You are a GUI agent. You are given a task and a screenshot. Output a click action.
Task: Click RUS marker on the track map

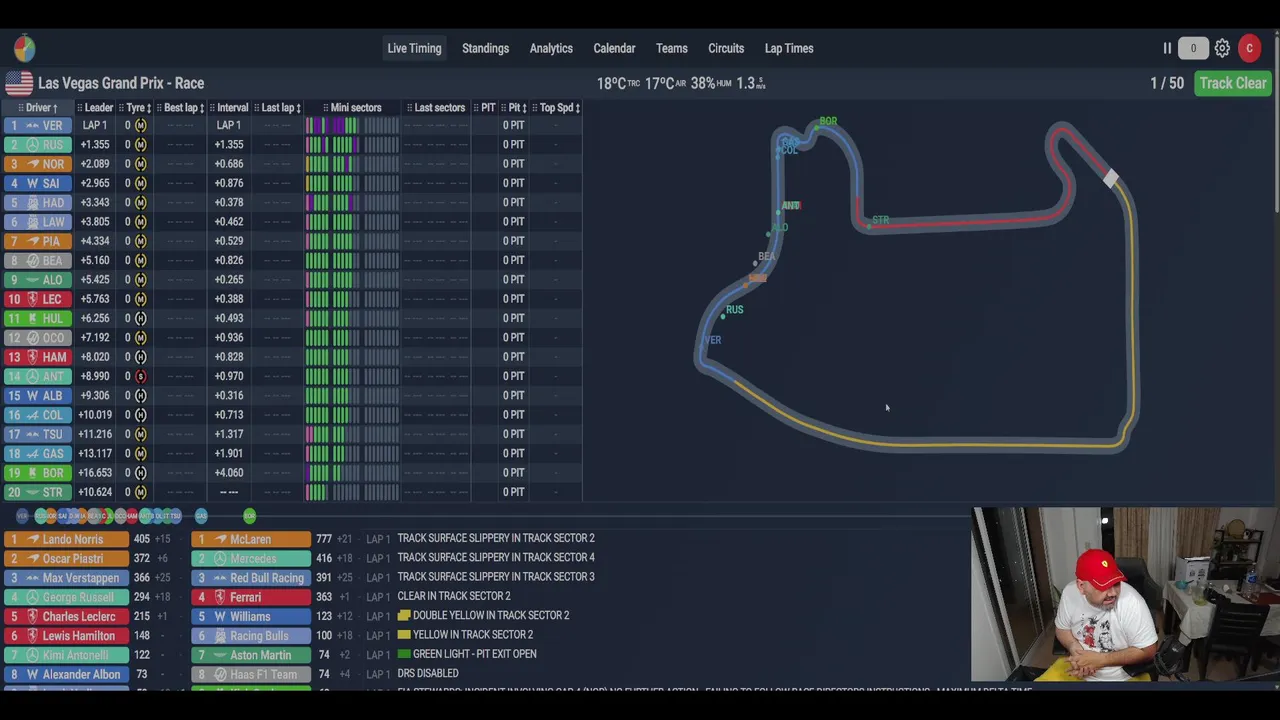pyautogui.click(x=732, y=310)
